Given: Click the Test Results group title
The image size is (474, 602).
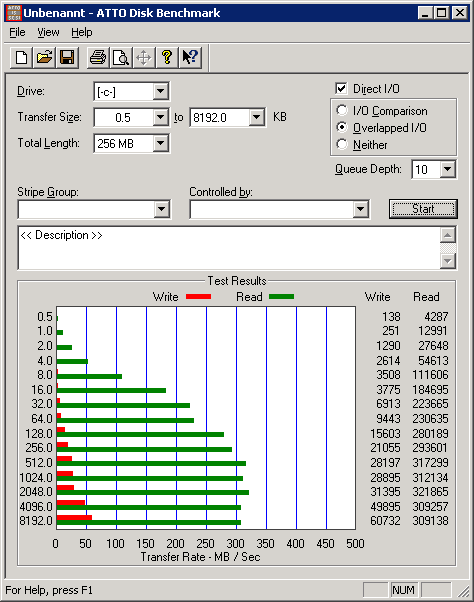Looking at the screenshot, I should point(237,281).
